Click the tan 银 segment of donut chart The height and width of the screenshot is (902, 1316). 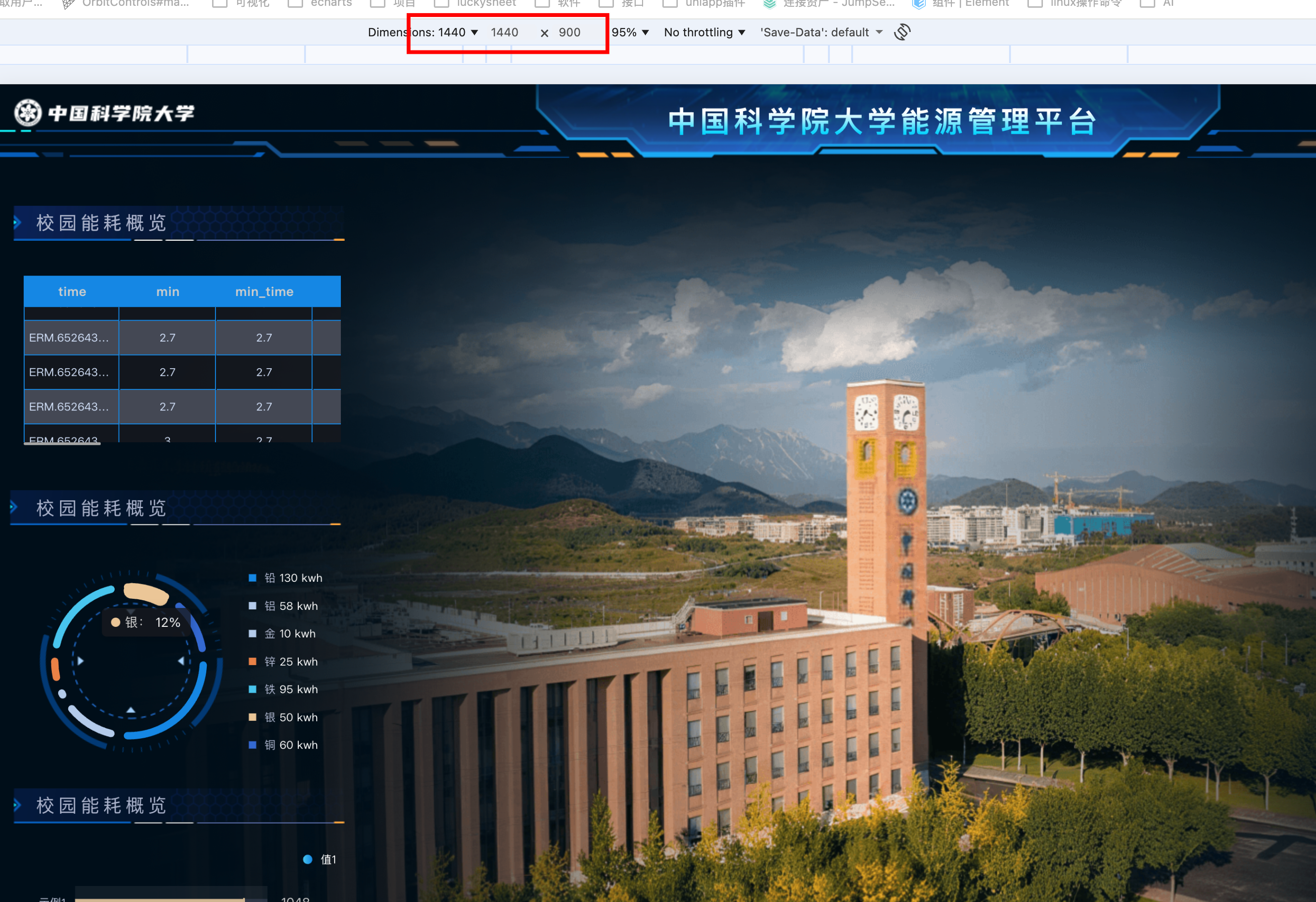point(146,592)
